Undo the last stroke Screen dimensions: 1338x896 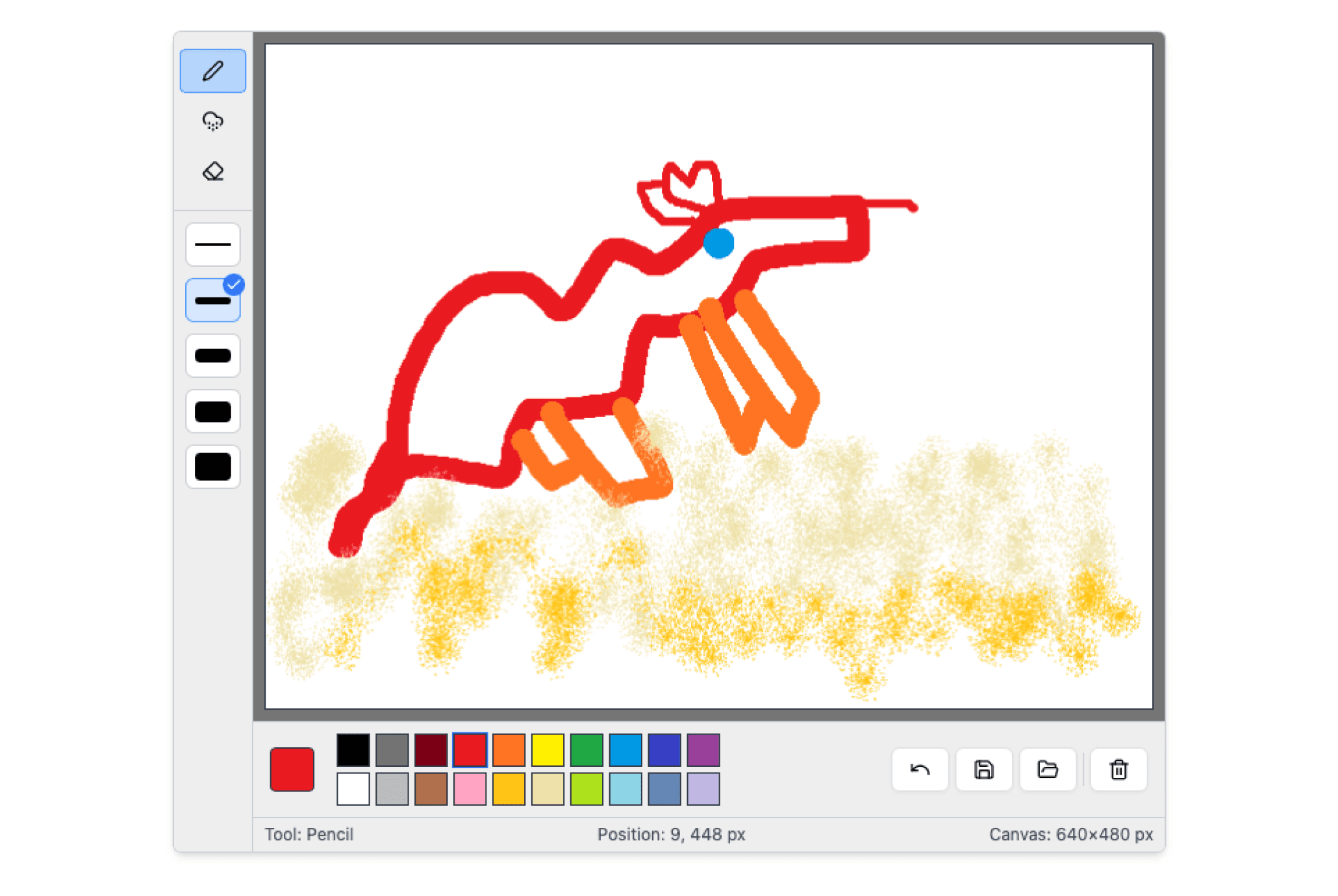919,770
